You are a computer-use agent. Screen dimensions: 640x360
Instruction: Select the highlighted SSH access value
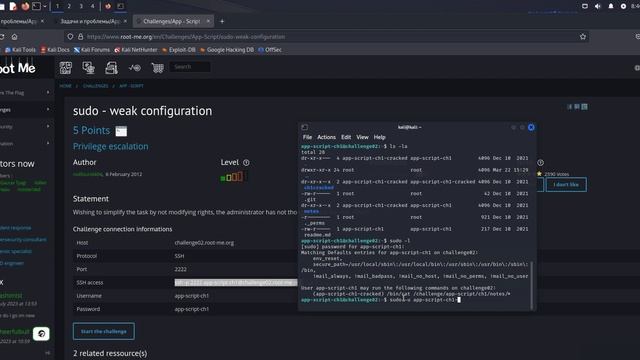coord(236,282)
